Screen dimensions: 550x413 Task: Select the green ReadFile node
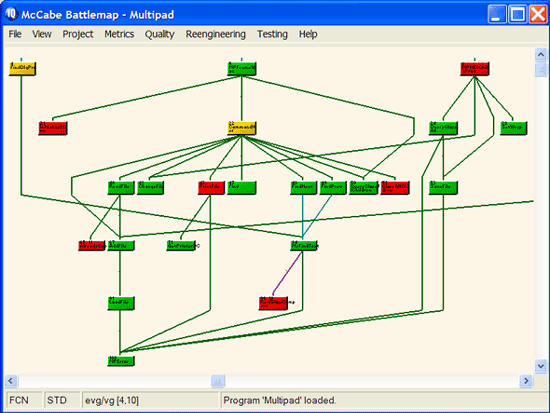click(x=121, y=187)
